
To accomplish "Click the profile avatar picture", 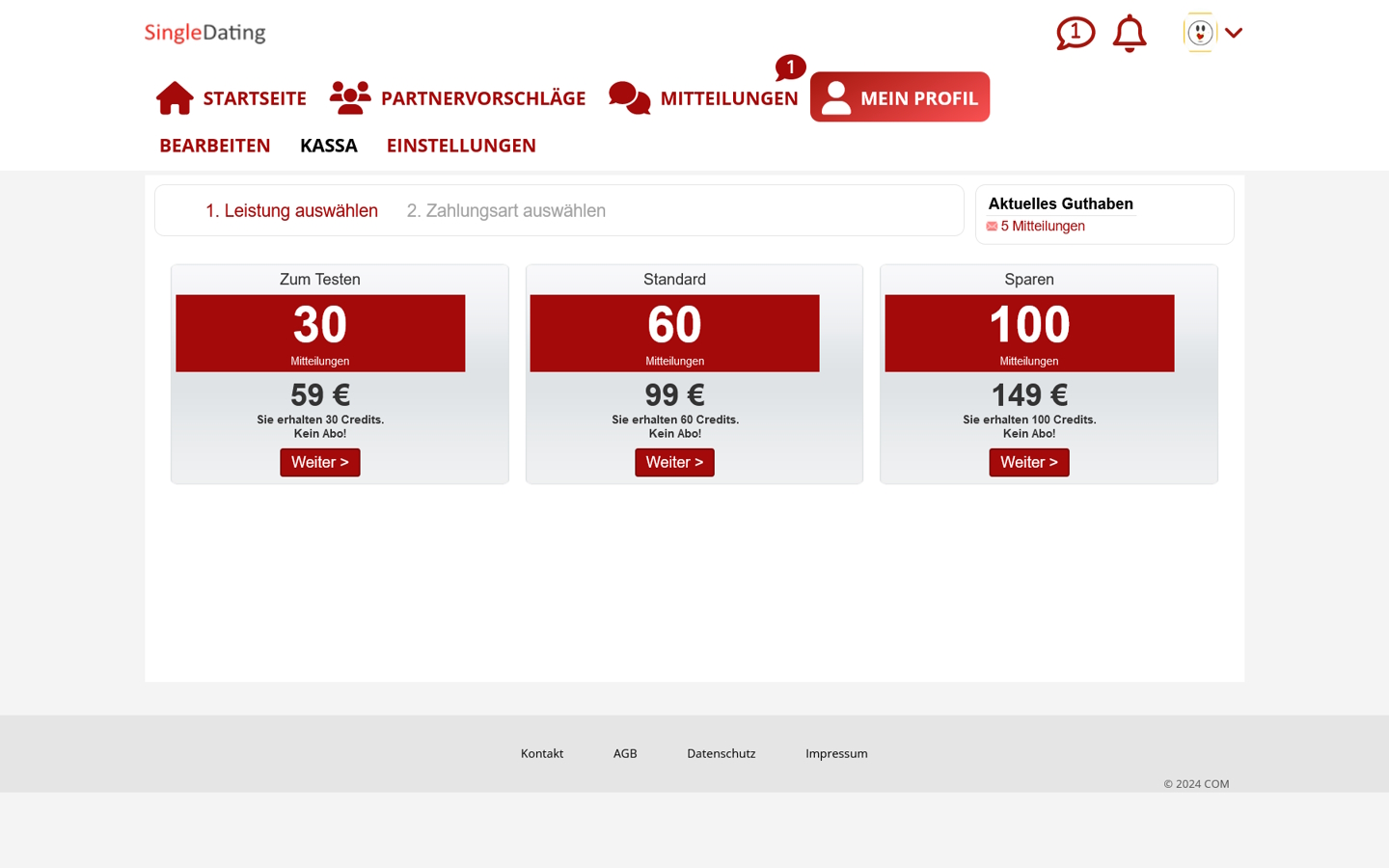I will [x=1199, y=32].
